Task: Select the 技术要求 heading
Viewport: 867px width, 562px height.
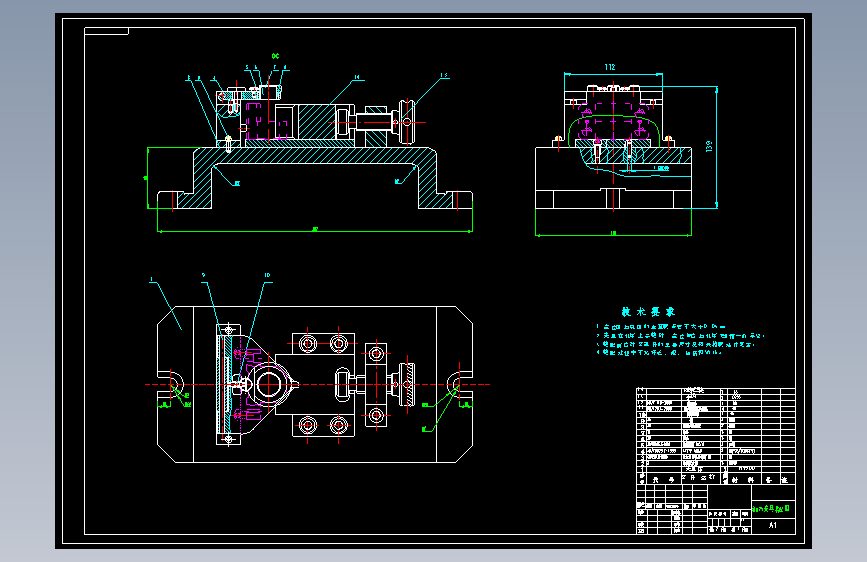Action: tap(648, 312)
